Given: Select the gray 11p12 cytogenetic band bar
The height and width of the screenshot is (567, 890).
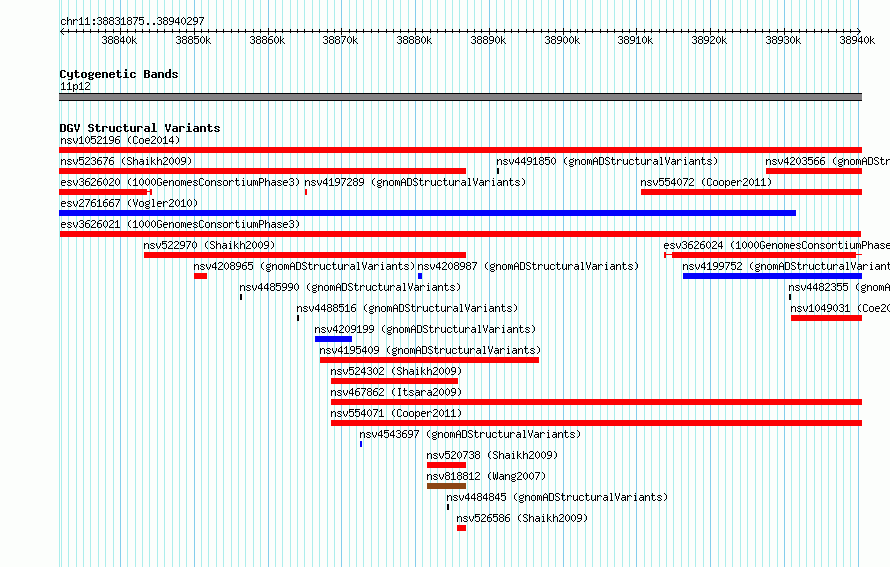Looking at the screenshot, I should tap(460, 97).
